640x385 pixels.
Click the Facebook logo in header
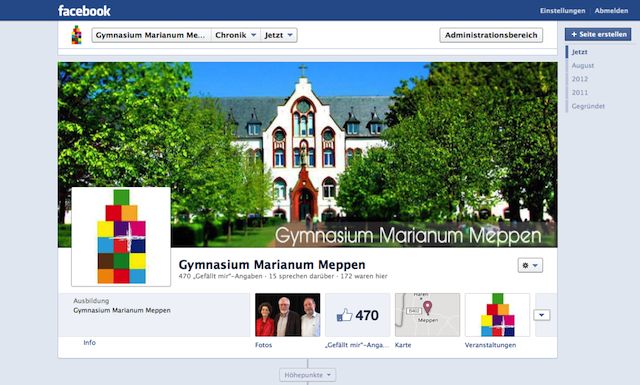(x=84, y=11)
